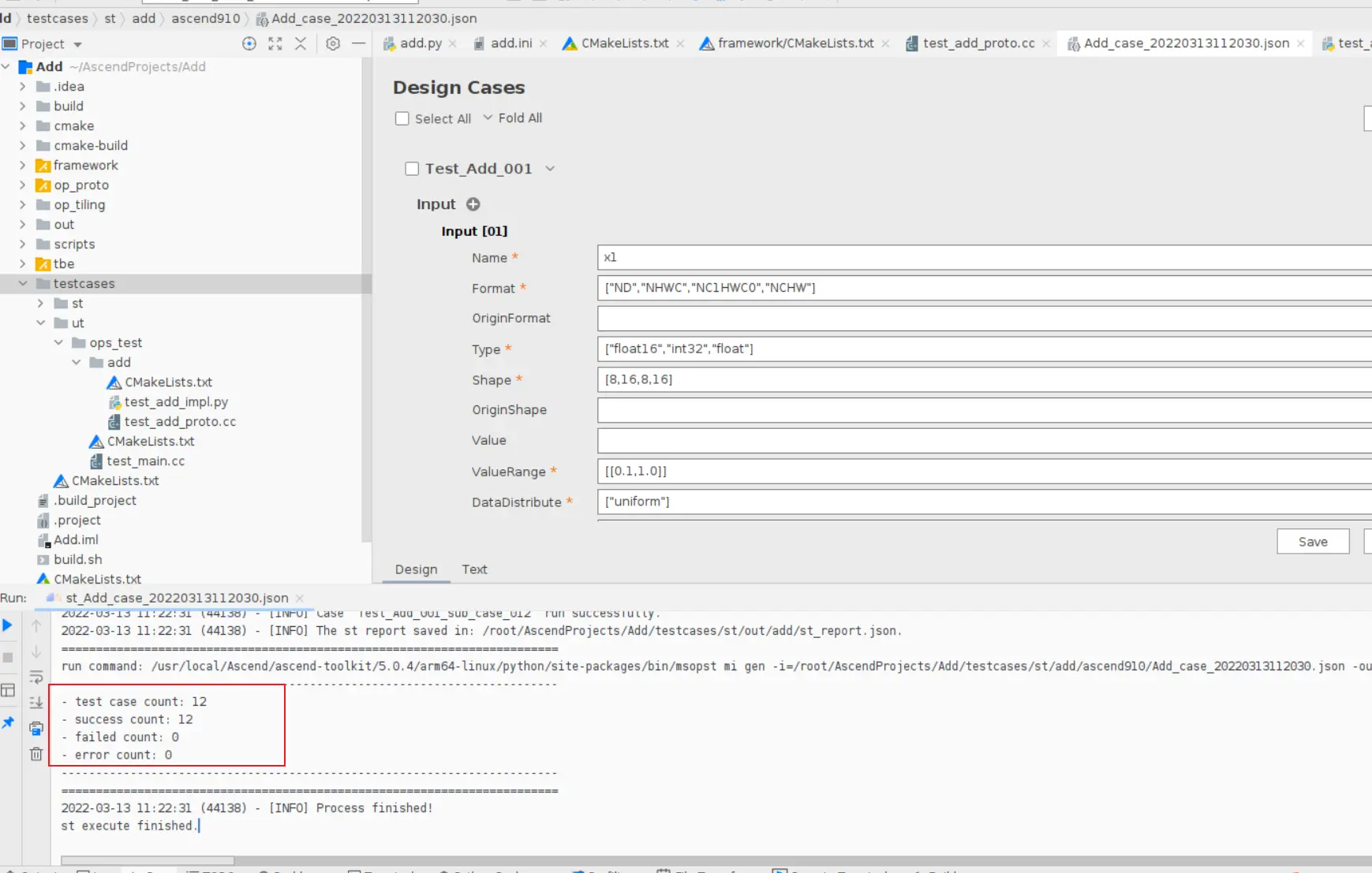Collapse the ops_test folder
Viewport: 1372px width, 873px height.
[58, 343]
